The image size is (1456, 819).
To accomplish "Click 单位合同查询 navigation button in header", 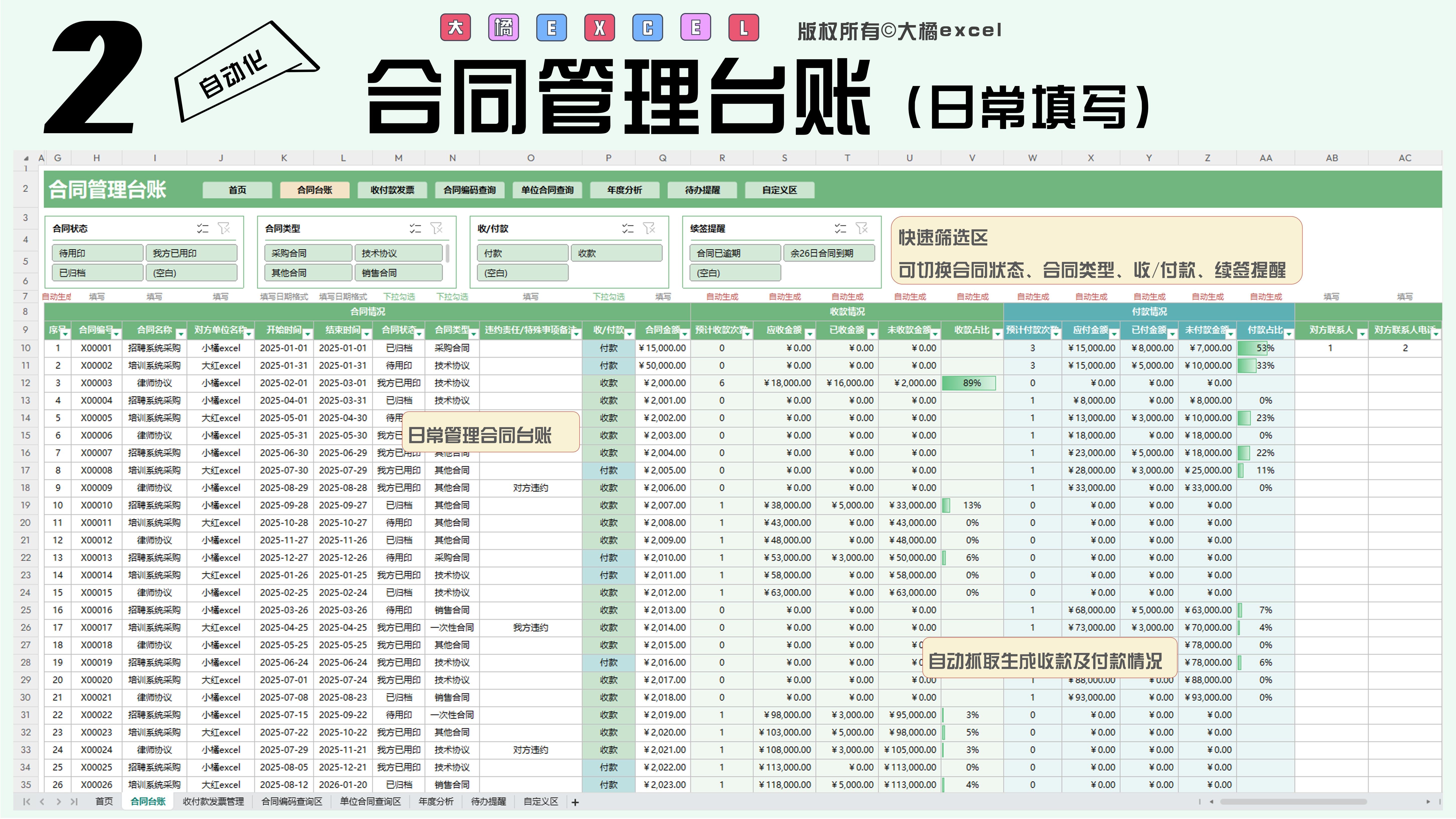I will [547, 190].
